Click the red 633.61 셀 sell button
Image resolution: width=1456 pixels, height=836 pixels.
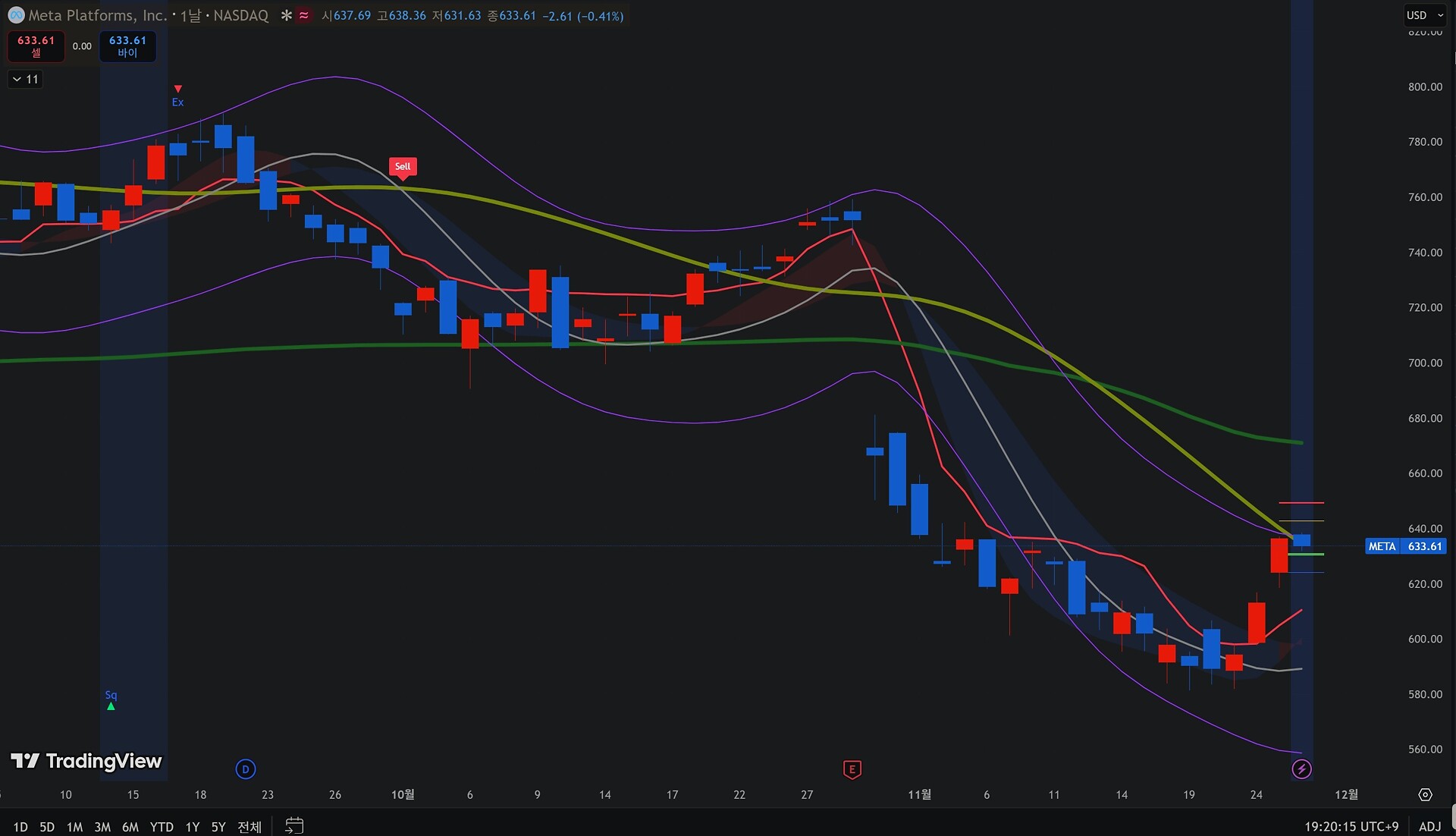(x=36, y=46)
